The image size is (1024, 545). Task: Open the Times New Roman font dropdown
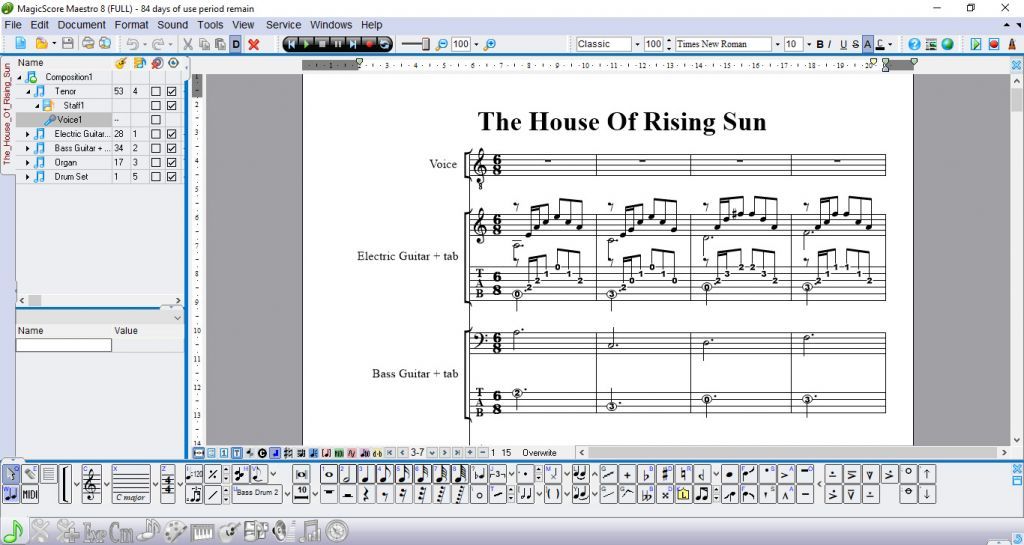777,44
